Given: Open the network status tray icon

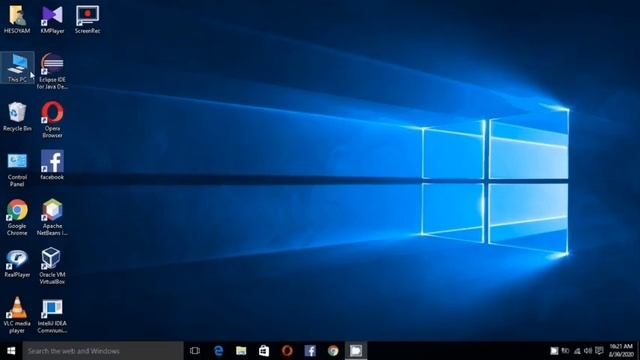Looking at the screenshot, I should 577,351.
